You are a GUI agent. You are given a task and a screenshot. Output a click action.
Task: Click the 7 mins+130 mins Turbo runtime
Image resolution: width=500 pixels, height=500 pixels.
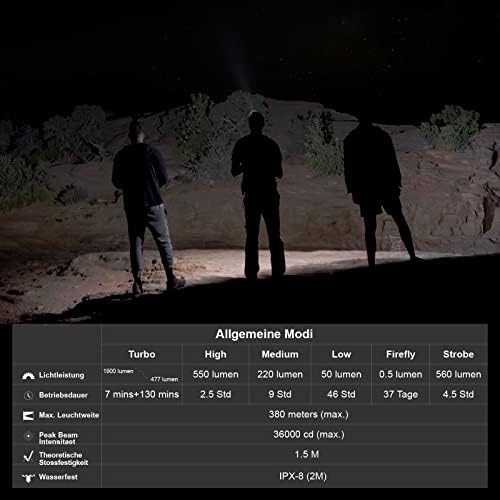point(142,394)
